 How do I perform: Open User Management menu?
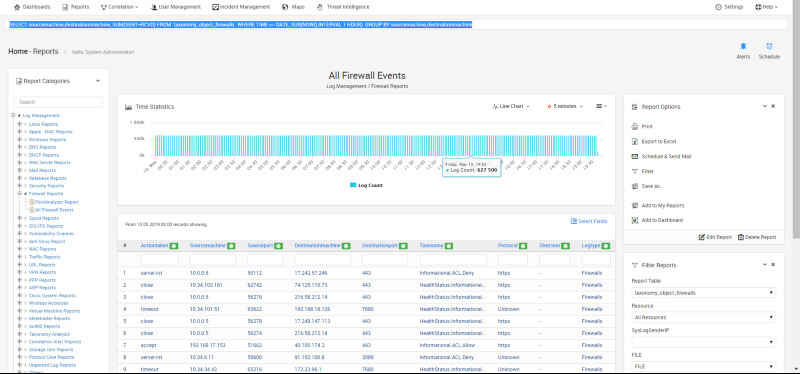click(176, 7)
